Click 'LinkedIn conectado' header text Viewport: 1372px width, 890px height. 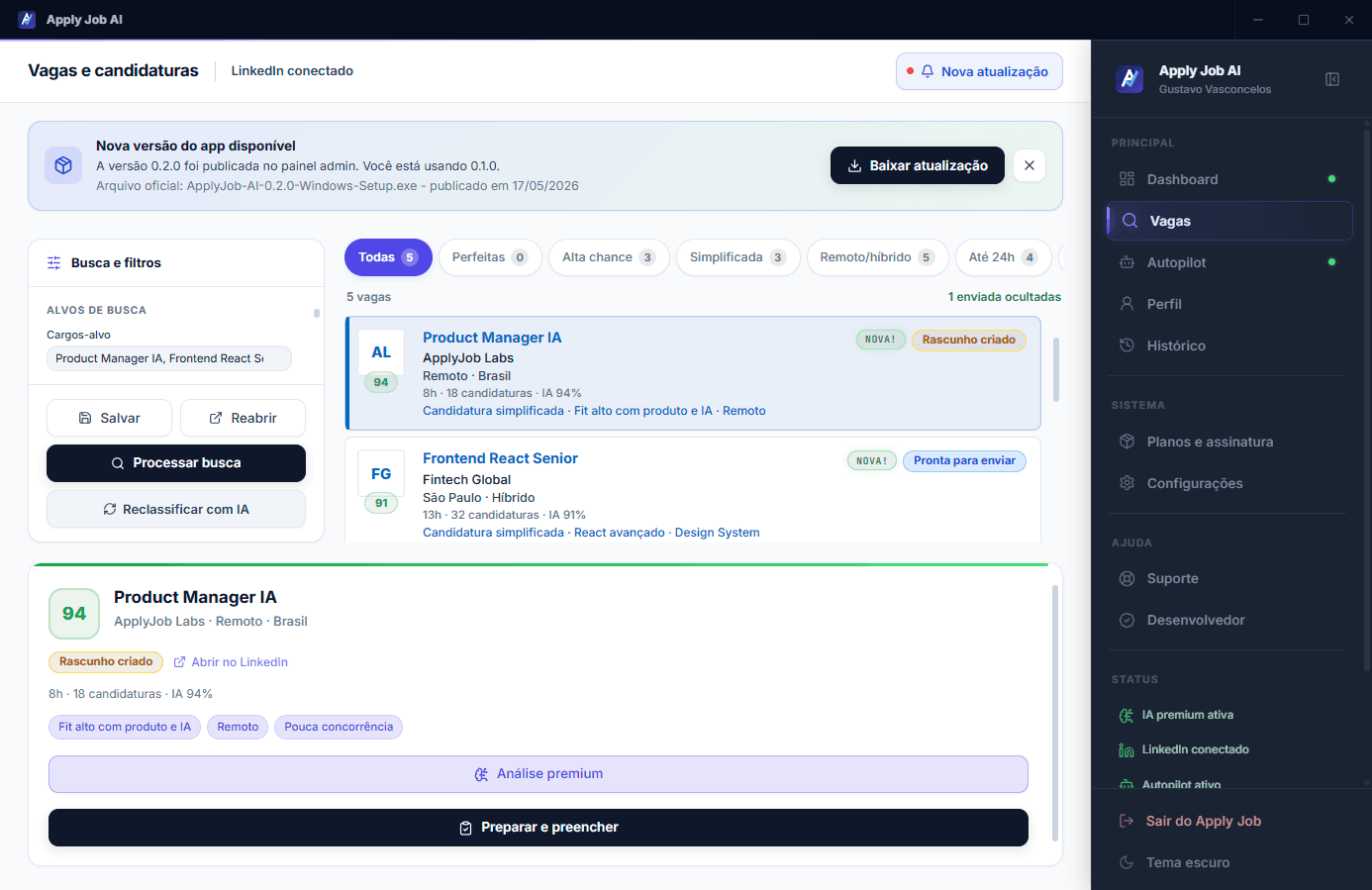tap(292, 71)
